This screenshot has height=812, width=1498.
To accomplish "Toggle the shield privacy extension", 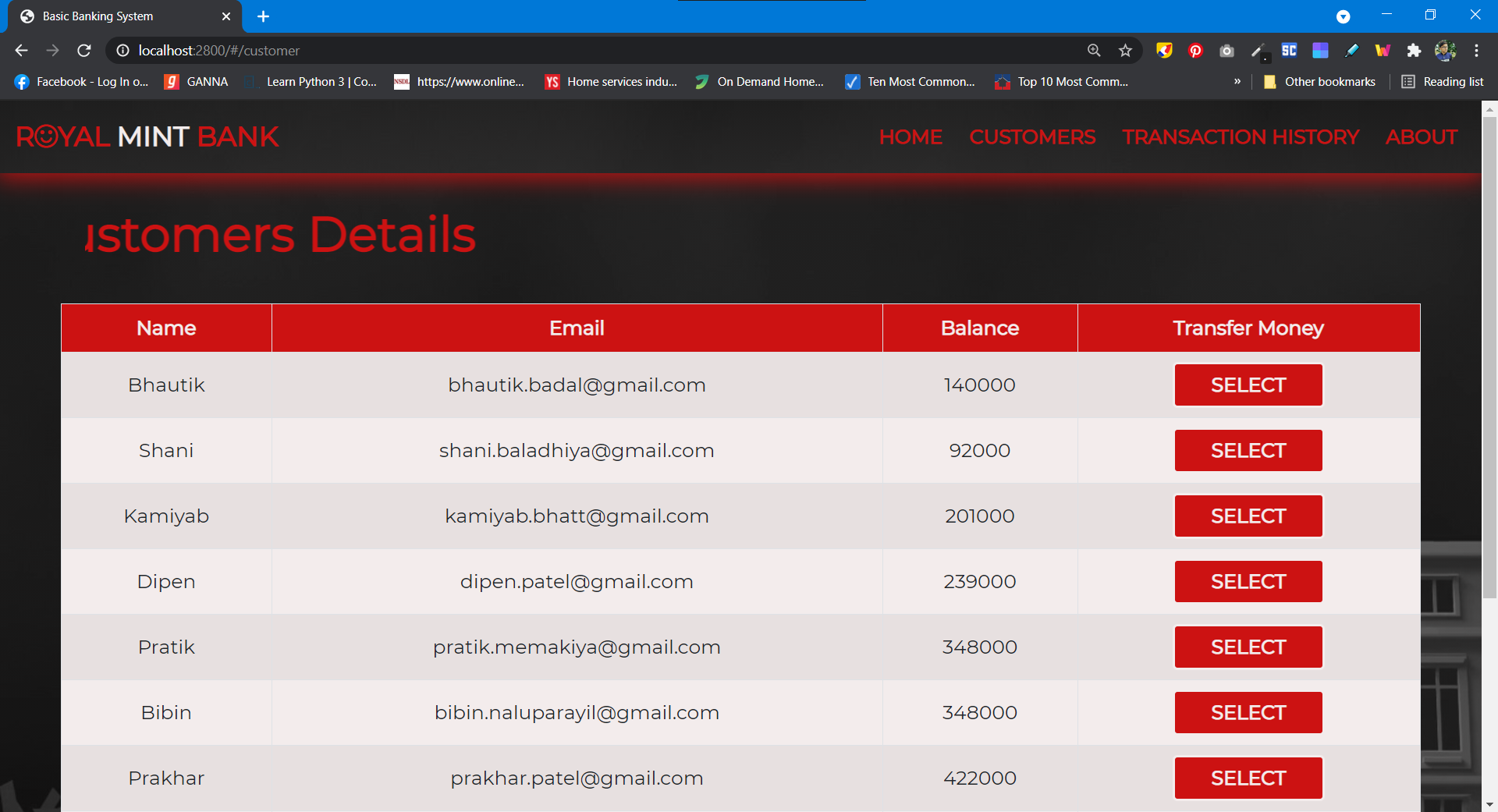I will [x=1164, y=50].
